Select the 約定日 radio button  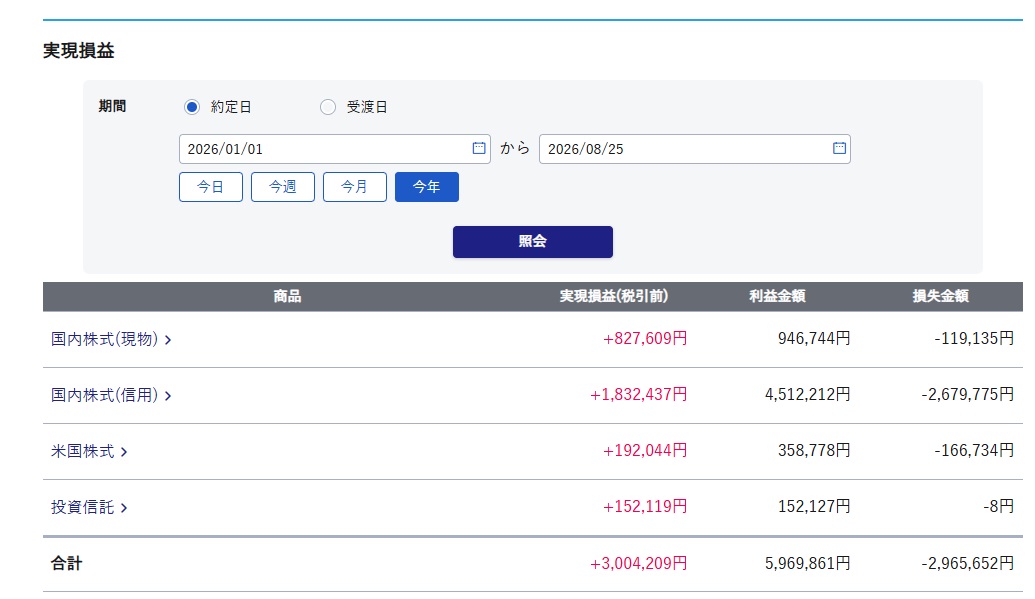click(191, 107)
